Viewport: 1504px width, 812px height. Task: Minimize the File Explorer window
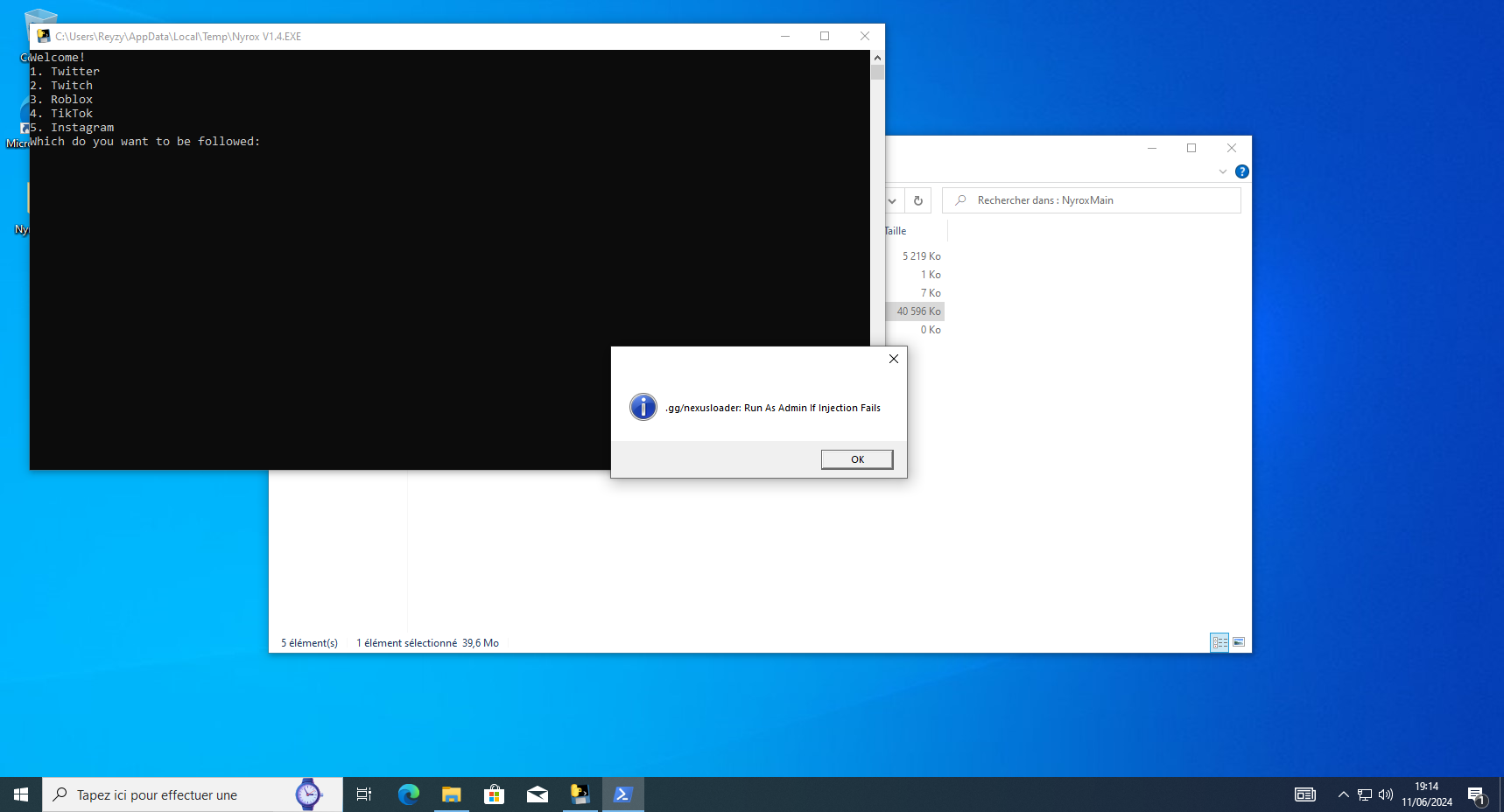pos(1152,148)
